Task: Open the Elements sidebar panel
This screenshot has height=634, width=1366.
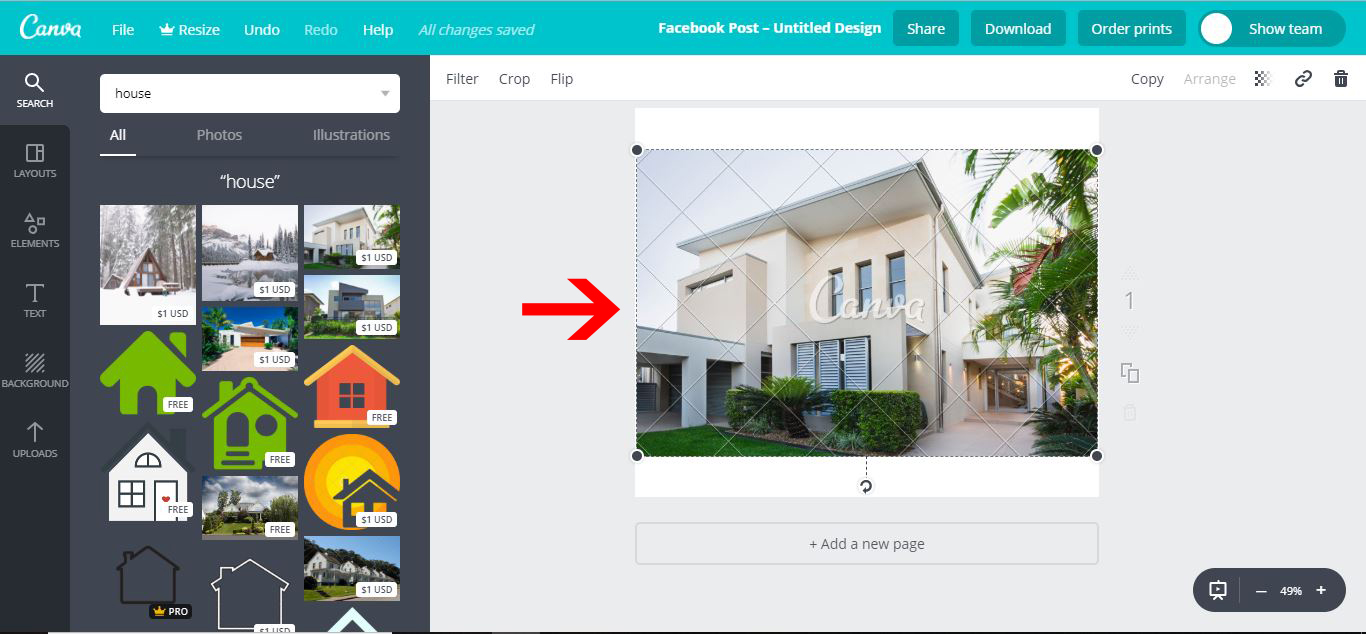Action: pos(35,230)
